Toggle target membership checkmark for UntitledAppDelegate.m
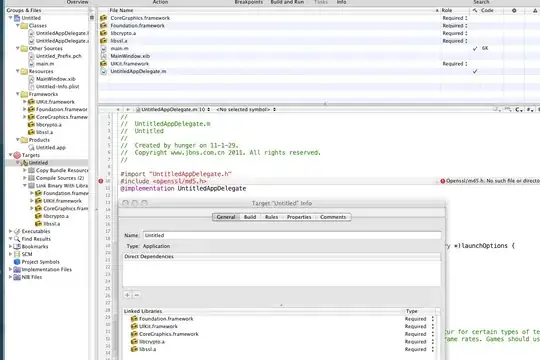This screenshot has height=360, width=540. tap(475, 71)
